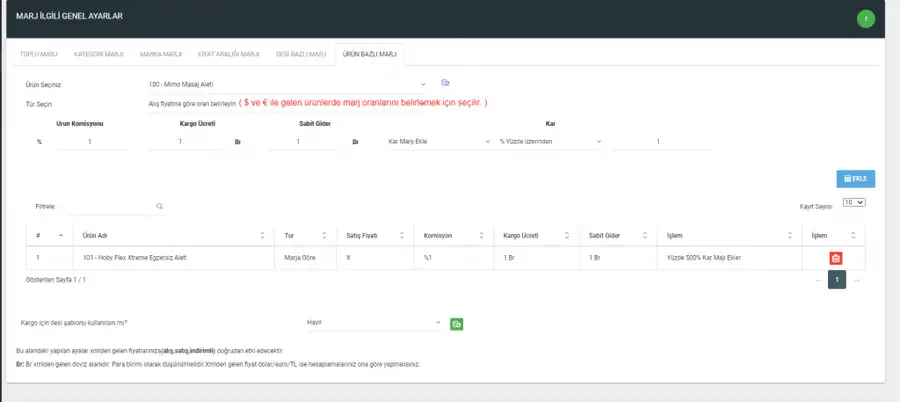Viewport: 900px width, 402px height.
Task: Go to the next page arrow
Action: pyautogui.click(x=857, y=280)
